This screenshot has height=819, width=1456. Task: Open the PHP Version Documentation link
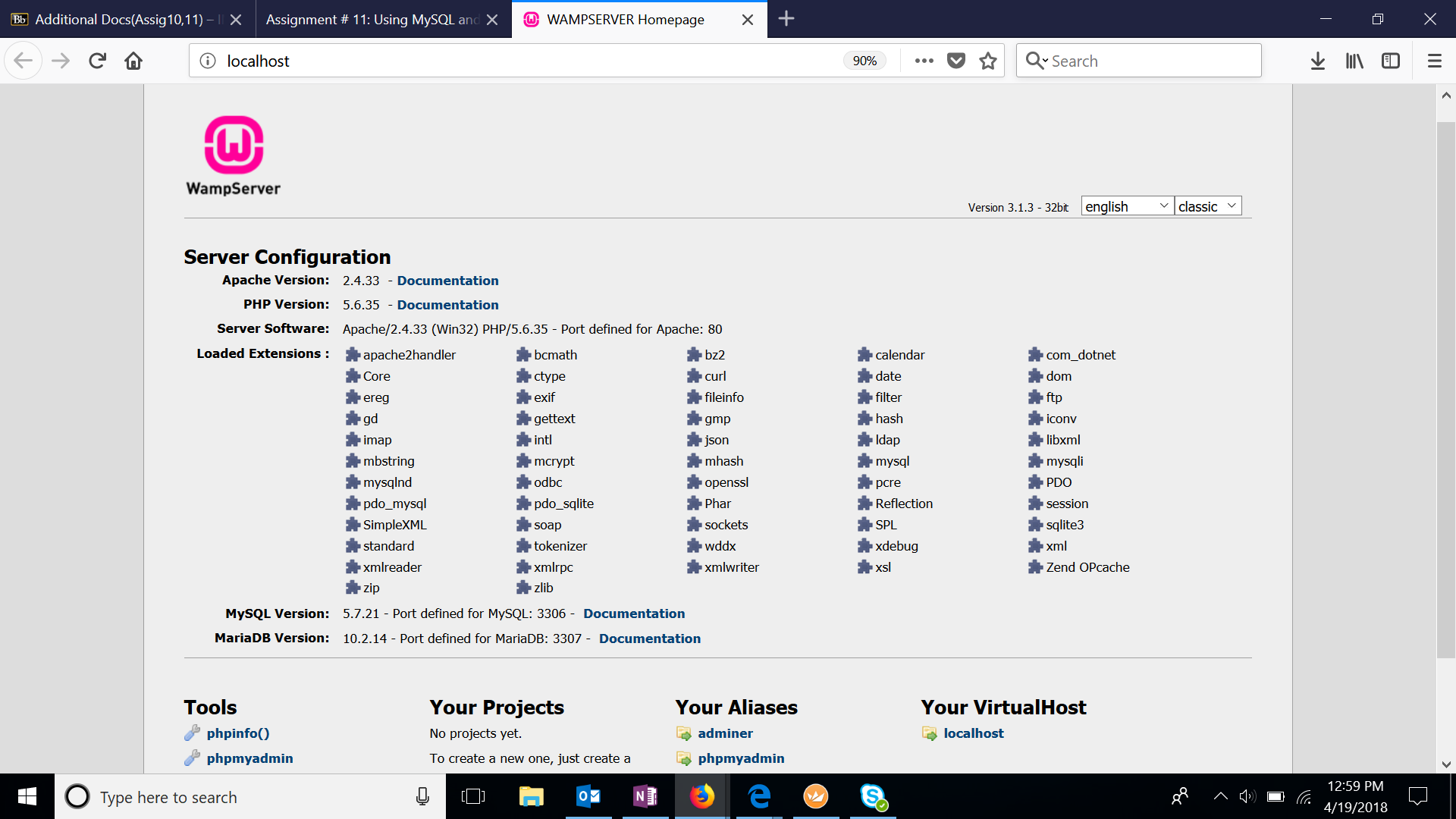pos(447,305)
